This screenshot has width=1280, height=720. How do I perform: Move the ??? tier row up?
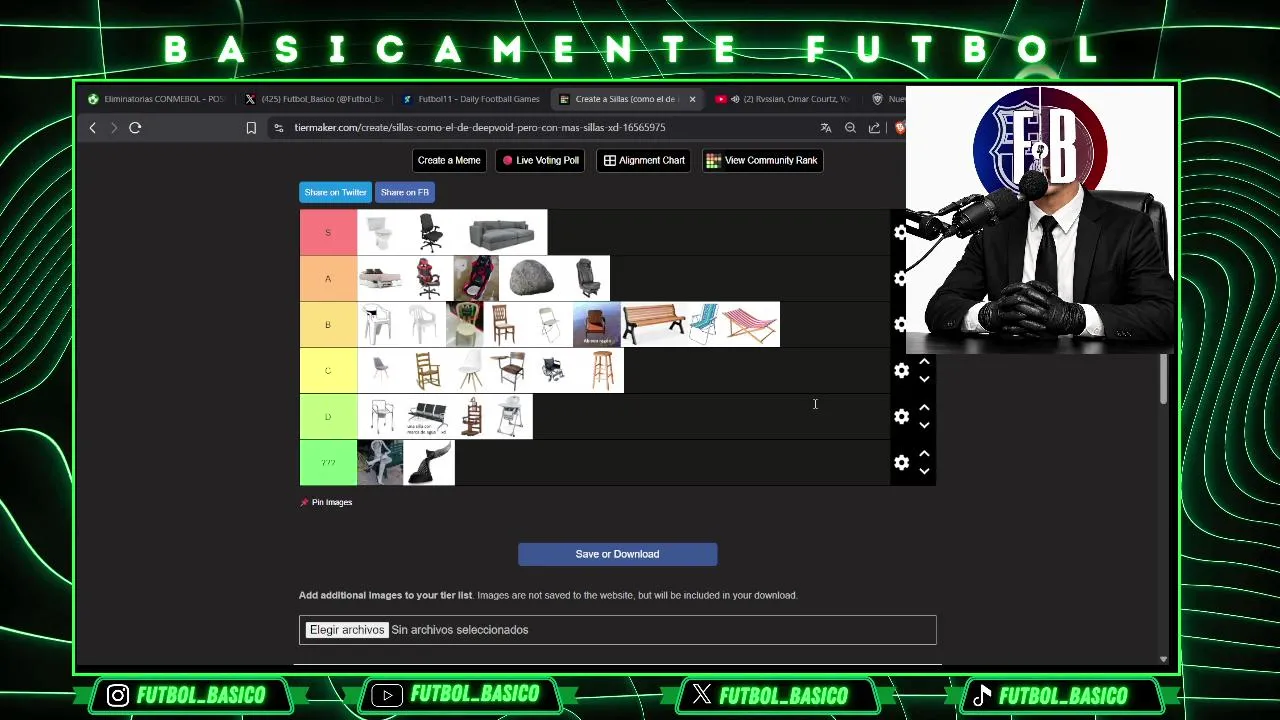coord(924,454)
